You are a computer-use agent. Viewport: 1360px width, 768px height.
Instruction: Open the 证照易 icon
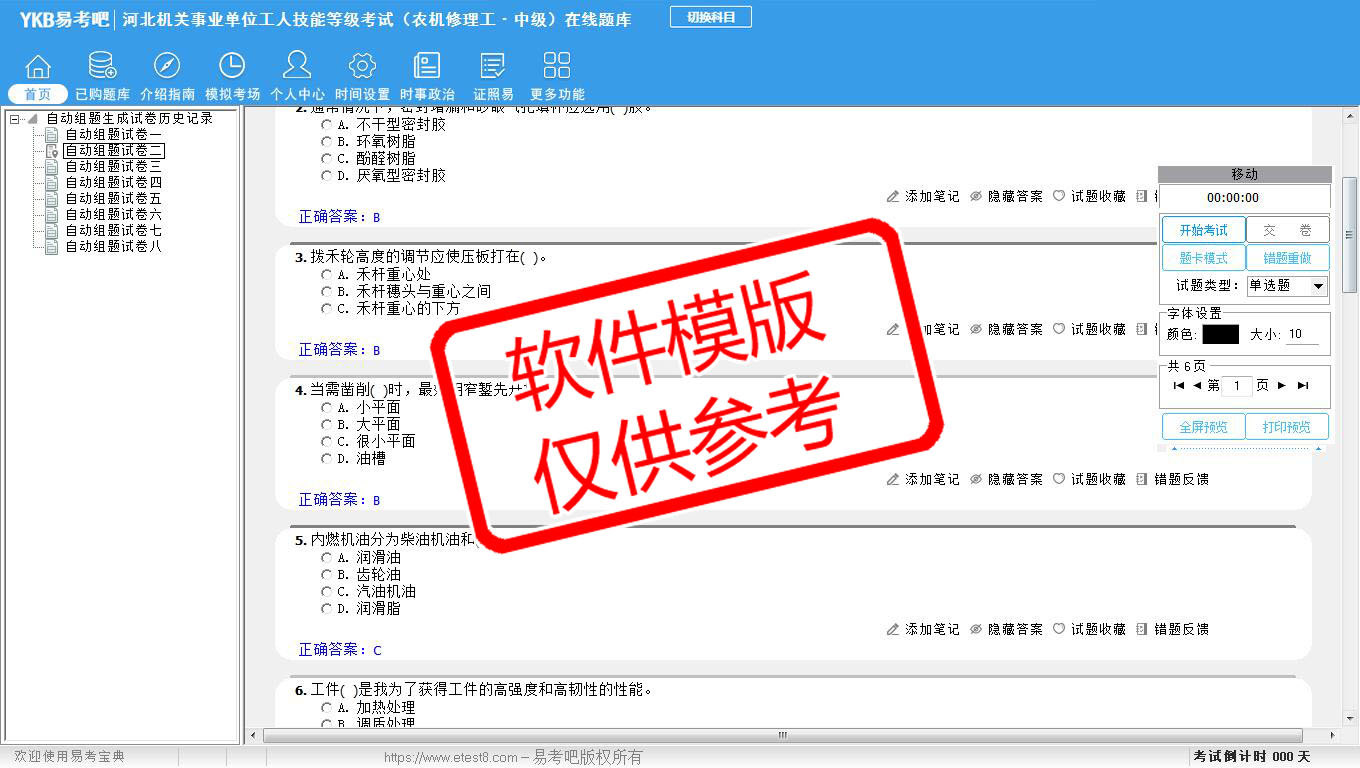[492, 67]
